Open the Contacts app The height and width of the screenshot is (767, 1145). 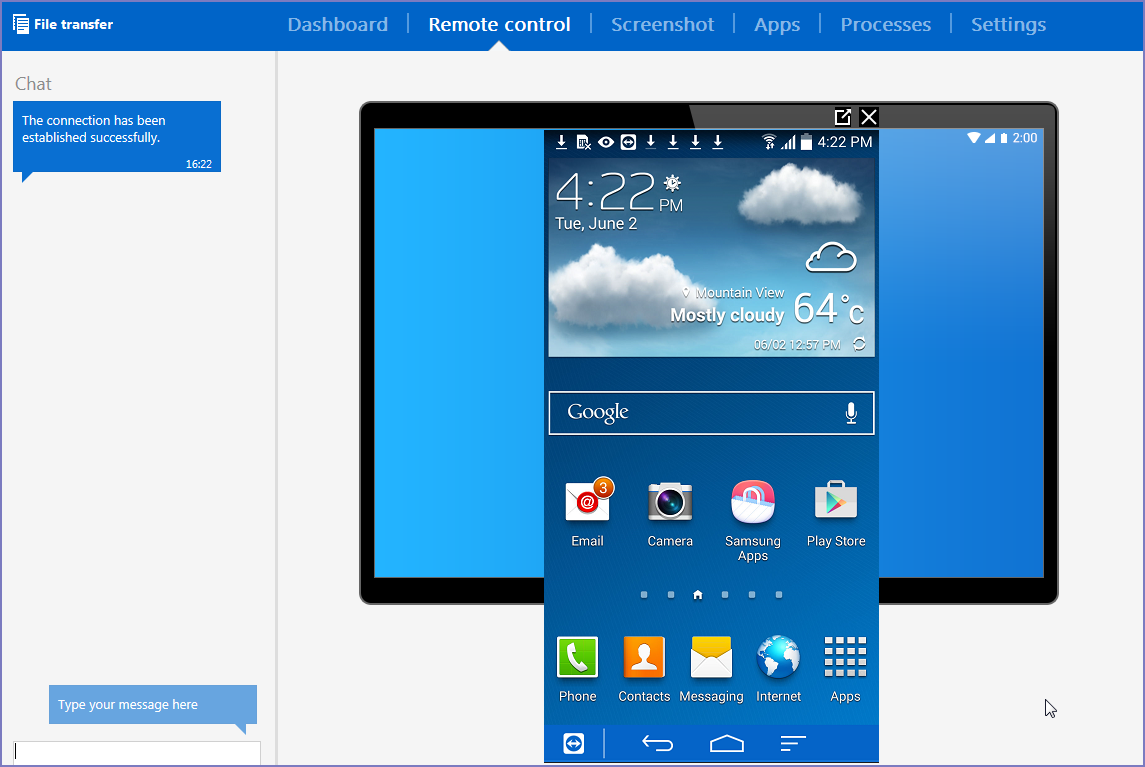coord(644,659)
